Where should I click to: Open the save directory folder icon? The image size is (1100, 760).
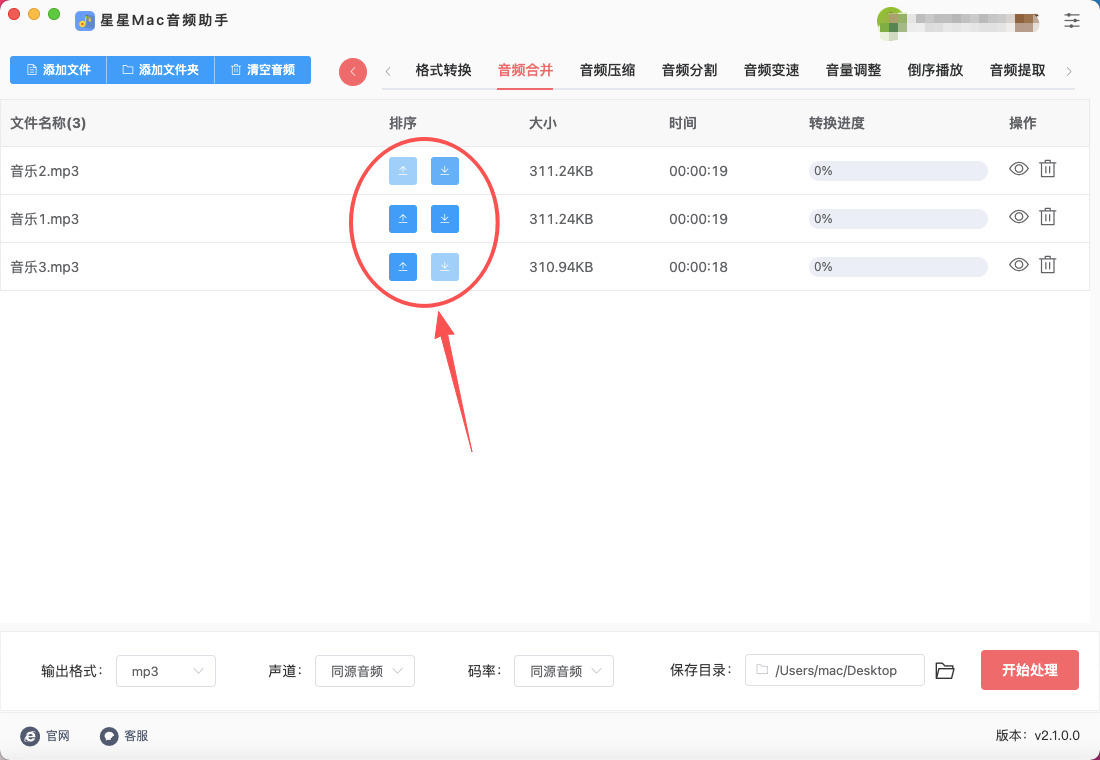click(945, 671)
